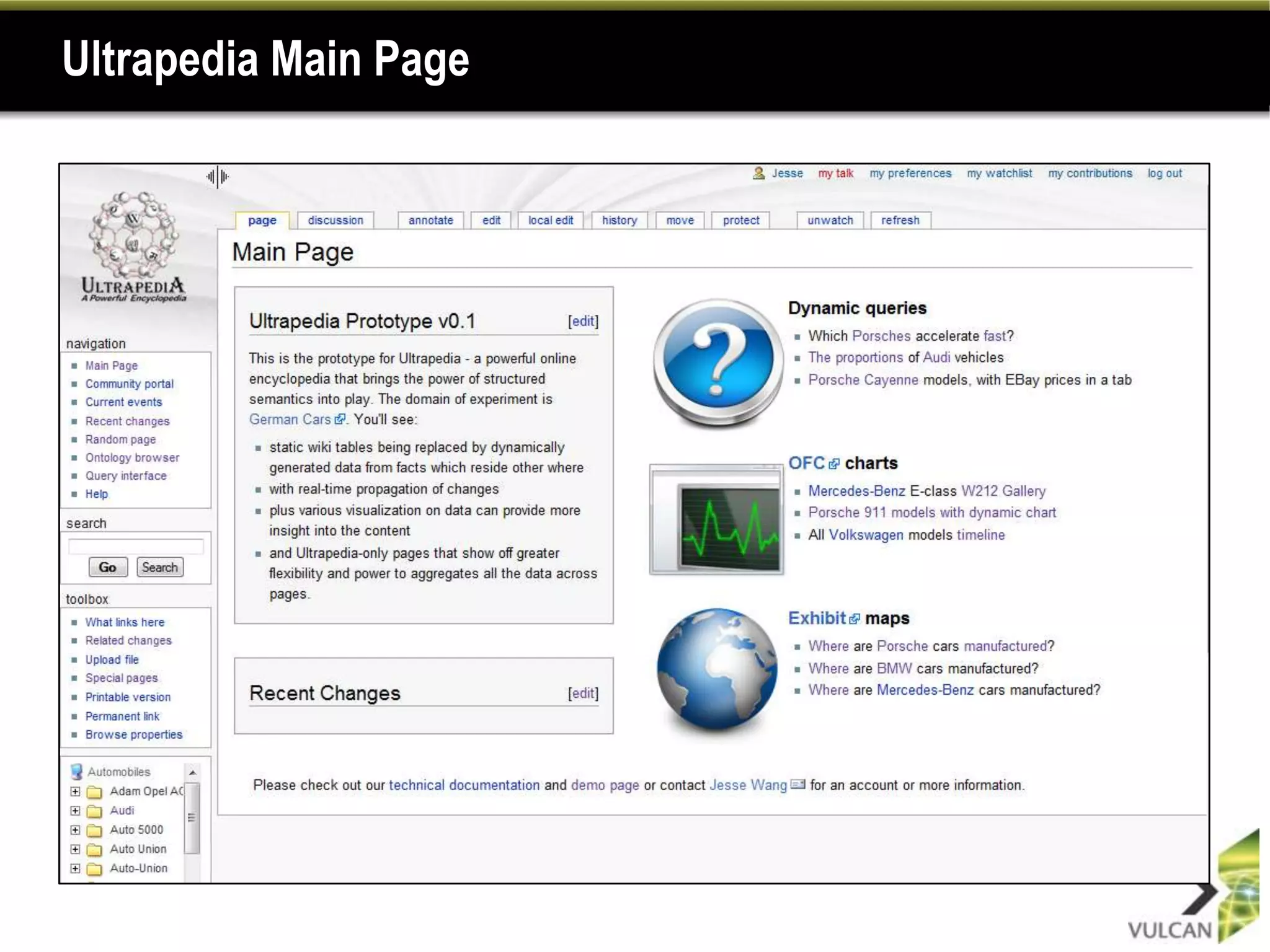Expand the Auto 5000 tree node
The width and height of the screenshot is (1270, 952).
click(x=75, y=830)
